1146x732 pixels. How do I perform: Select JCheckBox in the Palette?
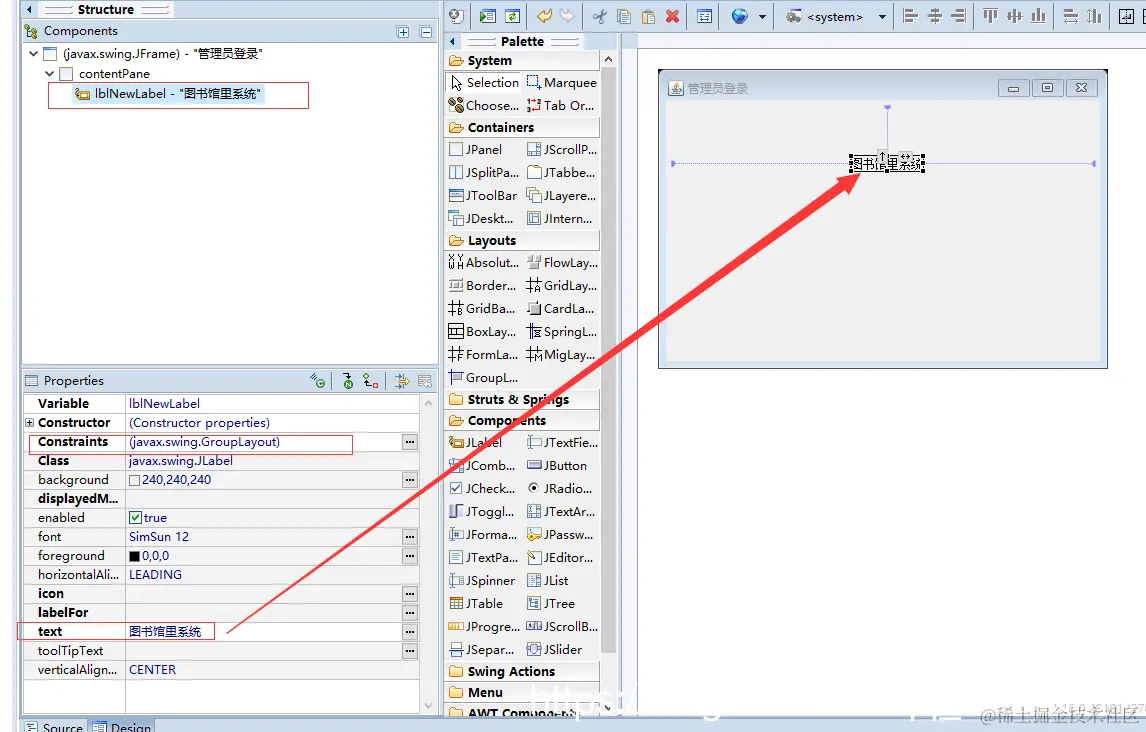482,488
